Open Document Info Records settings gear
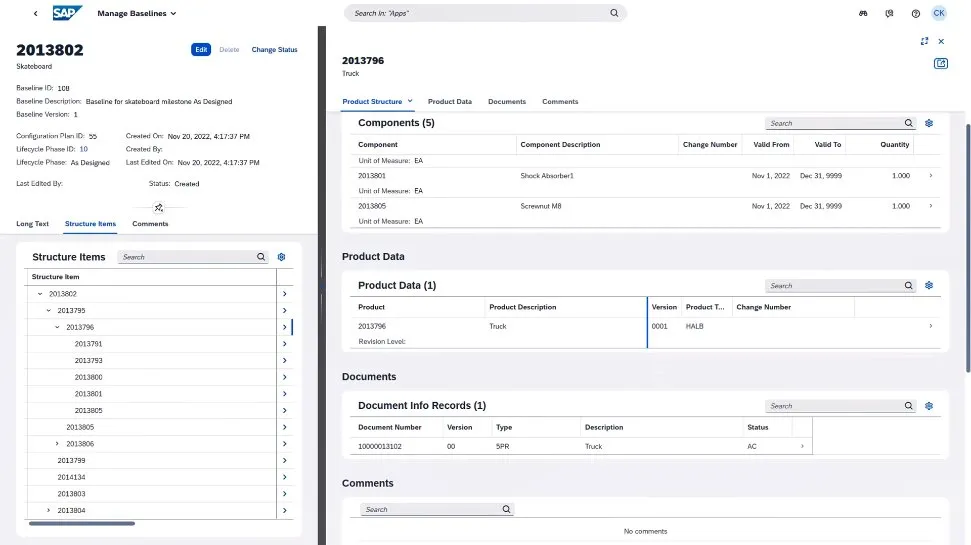This screenshot has height=545, width=971. (x=929, y=406)
